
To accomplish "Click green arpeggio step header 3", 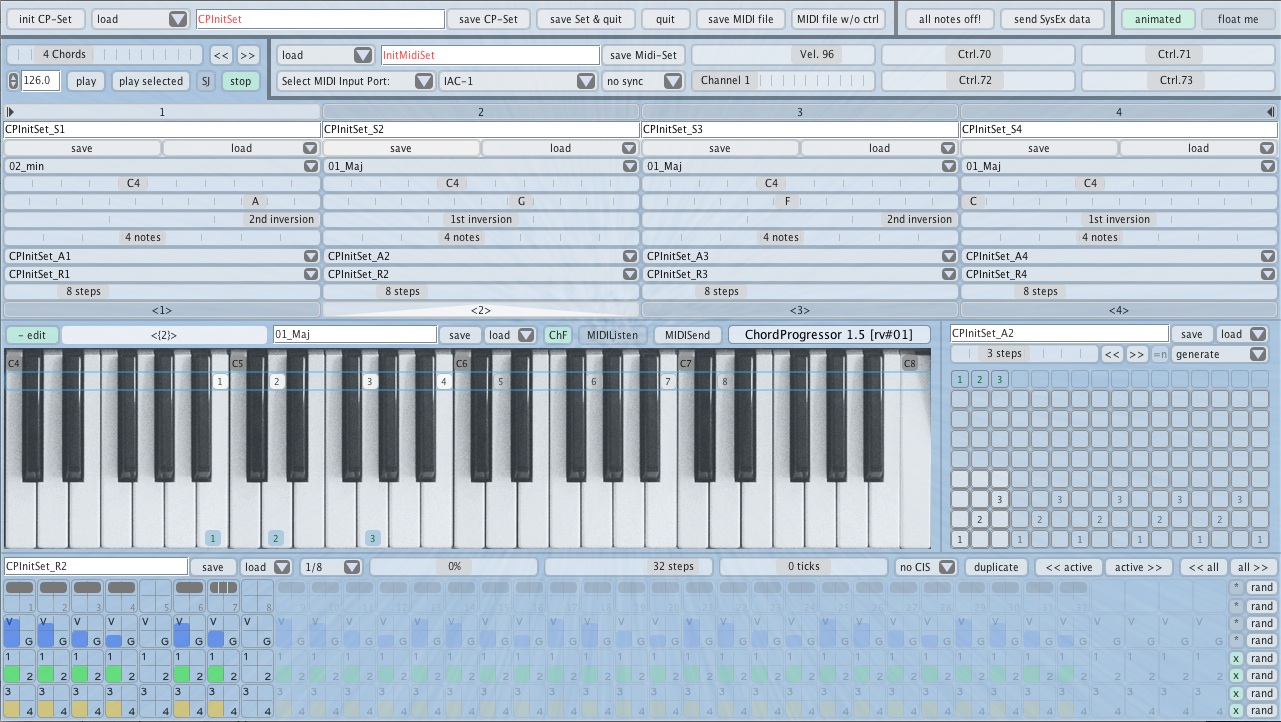I will click(x=1000, y=379).
